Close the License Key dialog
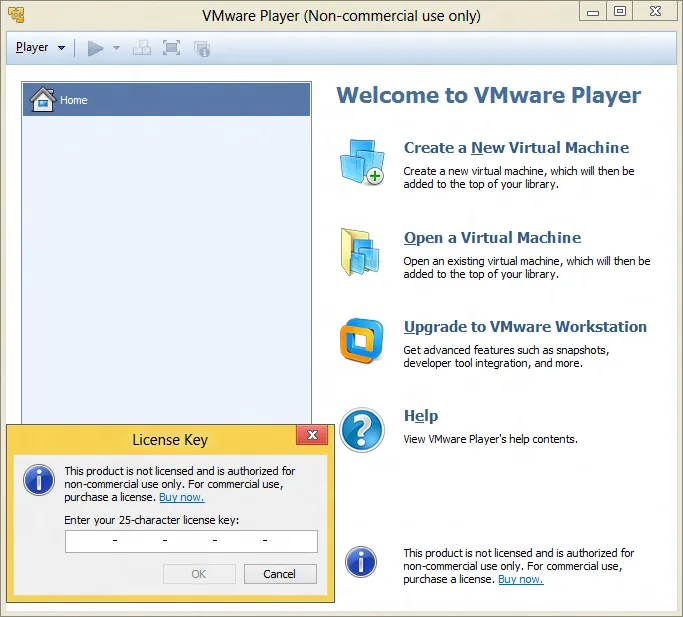Screen dimensions: 683x617 pyautogui.click(x=312, y=435)
